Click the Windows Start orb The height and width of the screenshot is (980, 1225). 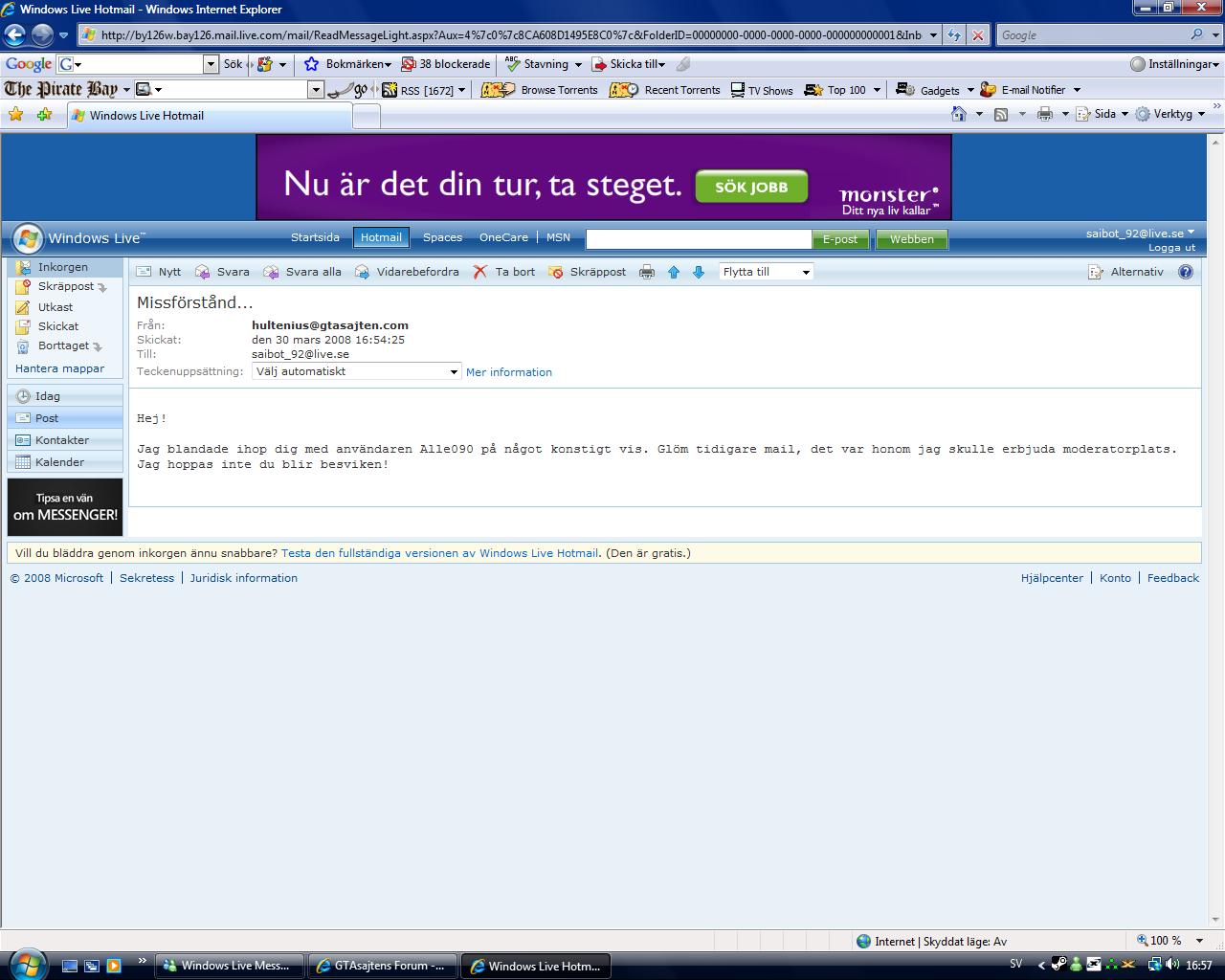(26, 963)
